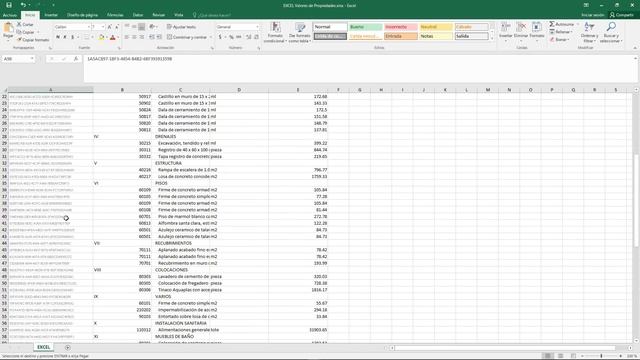Apply the Bueno cell style
Screen dimensions: 640x360
365,27
